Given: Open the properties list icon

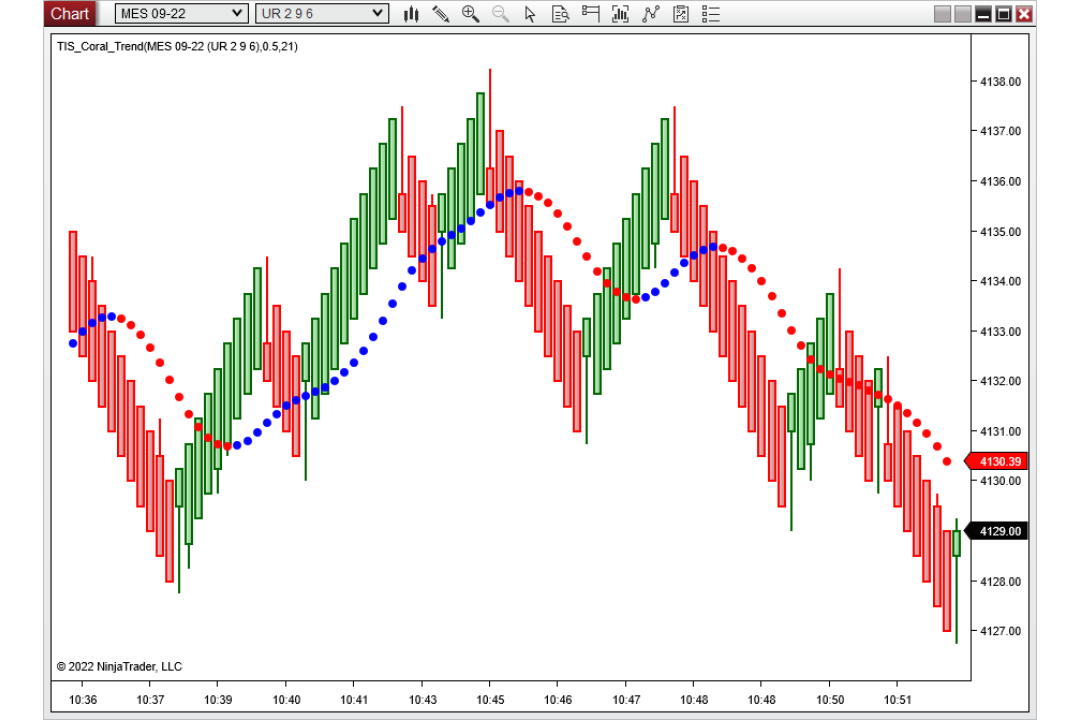Looking at the screenshot, I should click(711, 14).
